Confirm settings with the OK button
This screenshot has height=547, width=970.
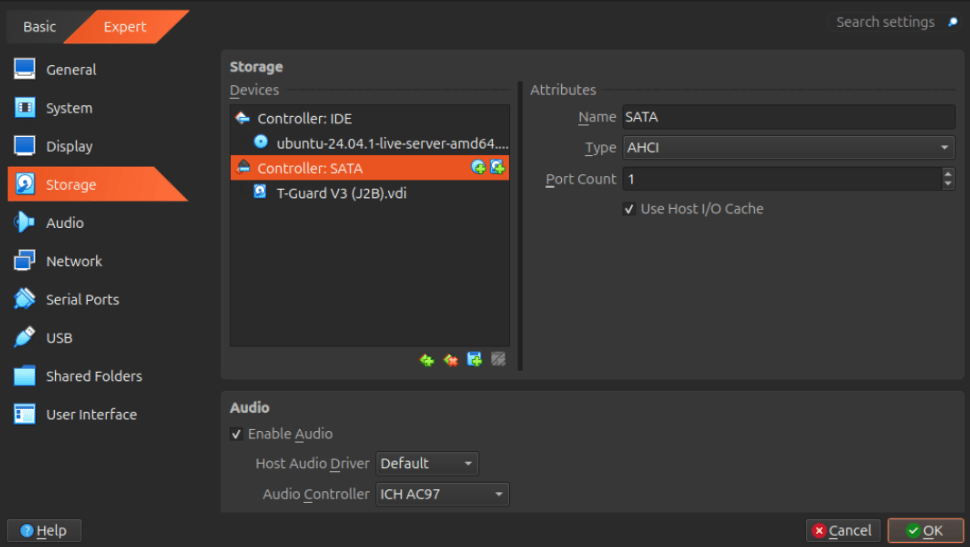coord(925,530)
